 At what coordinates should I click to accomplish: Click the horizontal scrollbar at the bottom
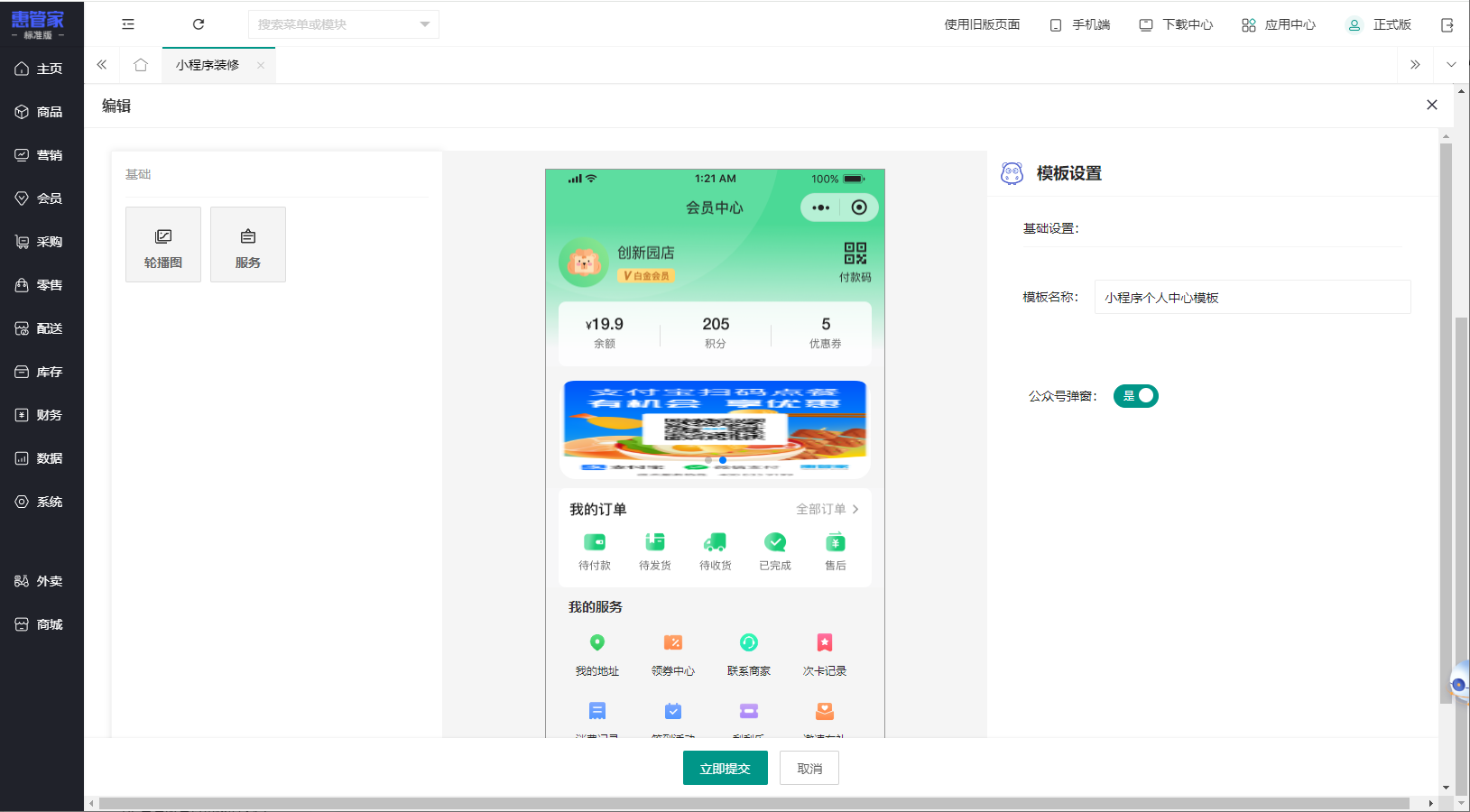pyautogui.click(x=754, y=803)
